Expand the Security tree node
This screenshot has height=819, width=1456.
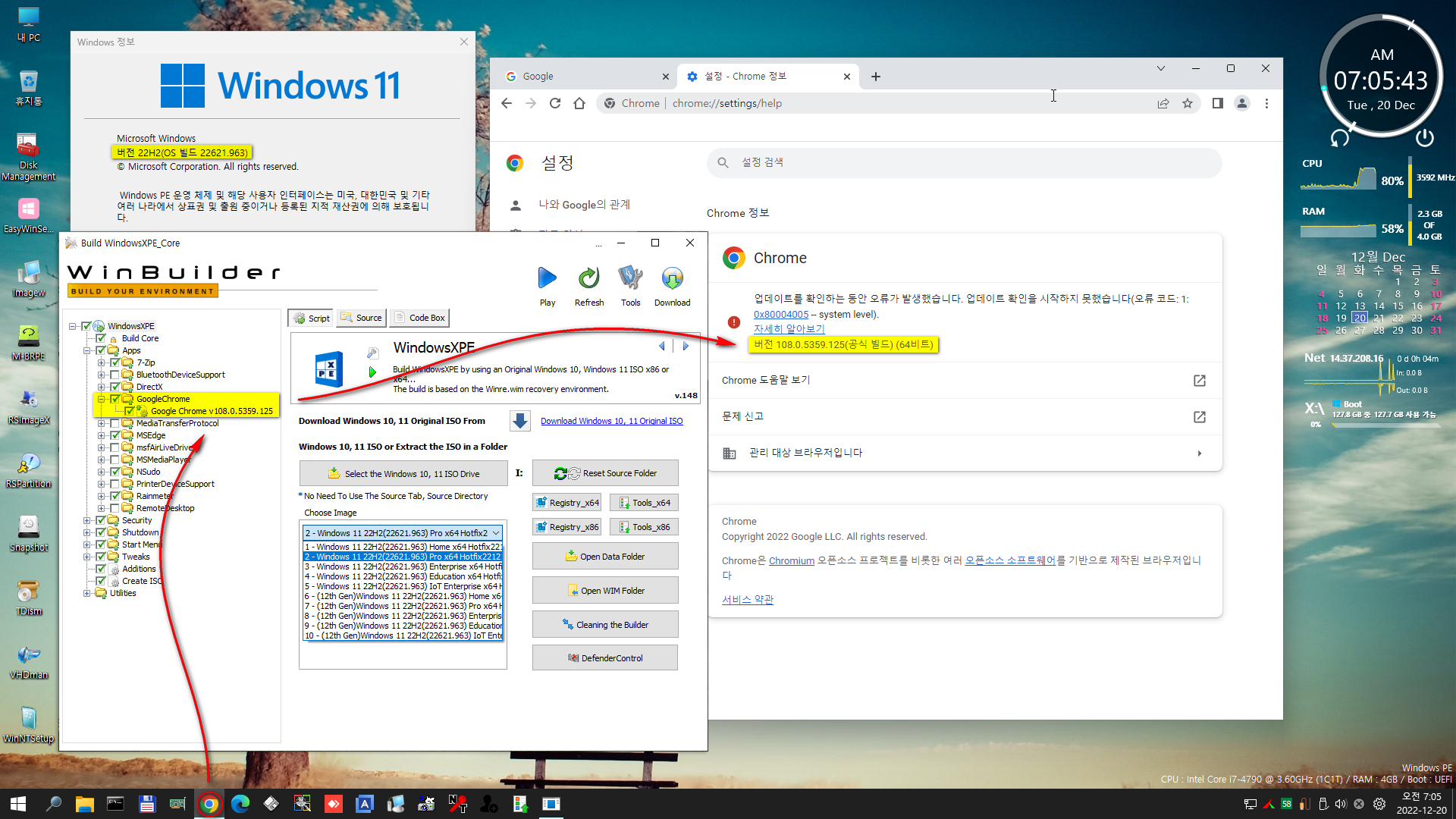(87, 520)
